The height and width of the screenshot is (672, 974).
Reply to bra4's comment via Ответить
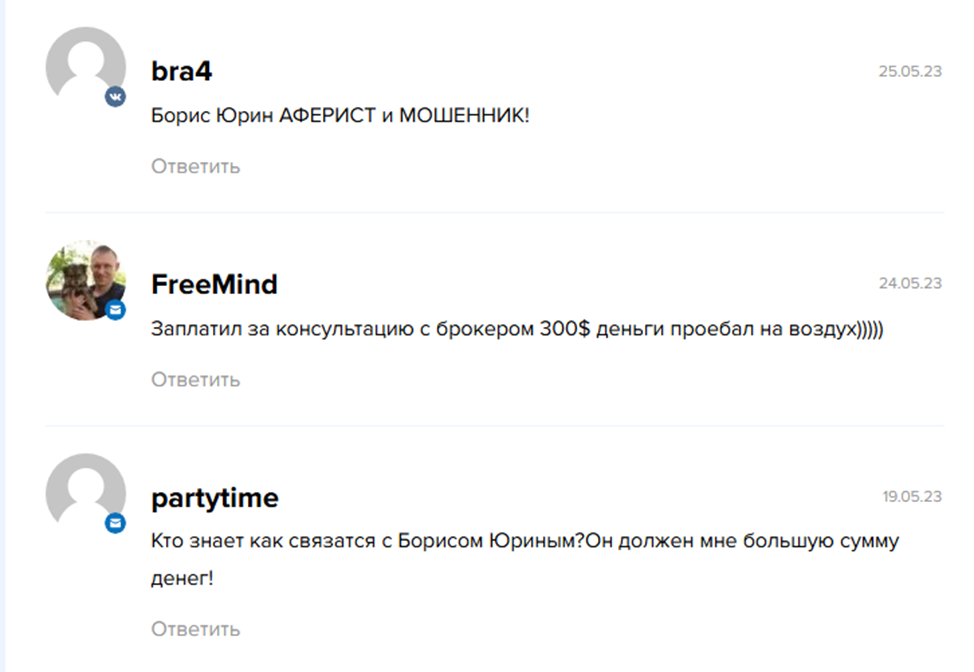[196, 166]
